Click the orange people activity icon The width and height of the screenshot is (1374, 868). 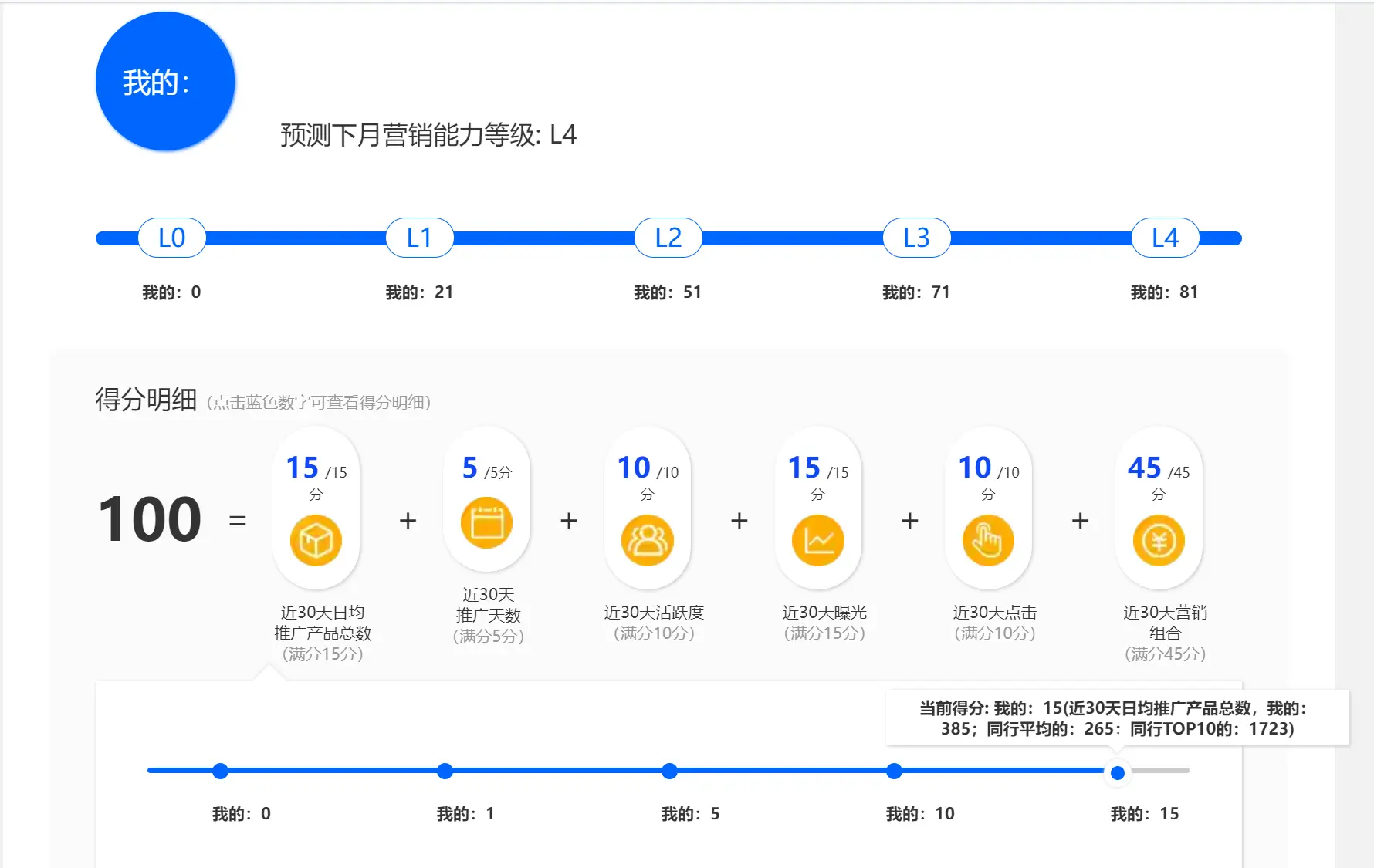point(647,540)
